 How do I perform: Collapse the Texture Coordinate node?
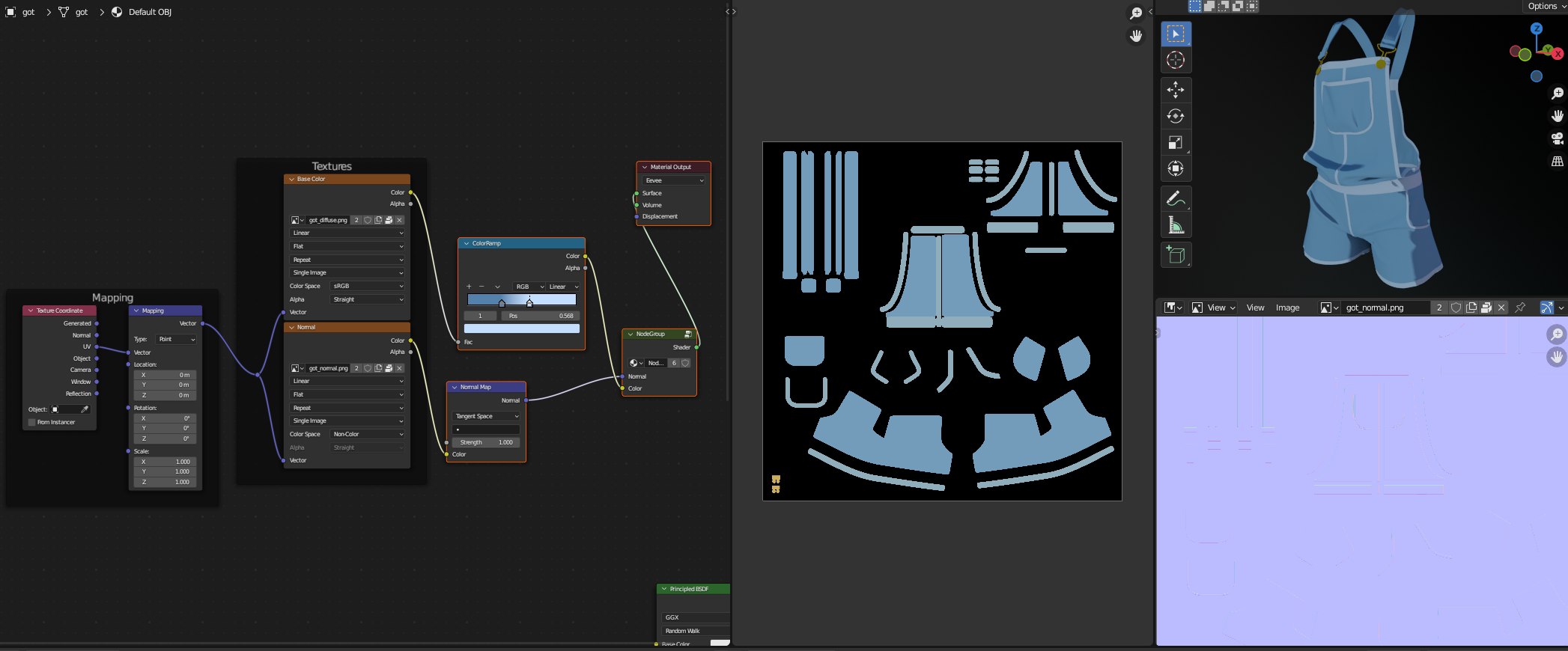coord(31,311)
